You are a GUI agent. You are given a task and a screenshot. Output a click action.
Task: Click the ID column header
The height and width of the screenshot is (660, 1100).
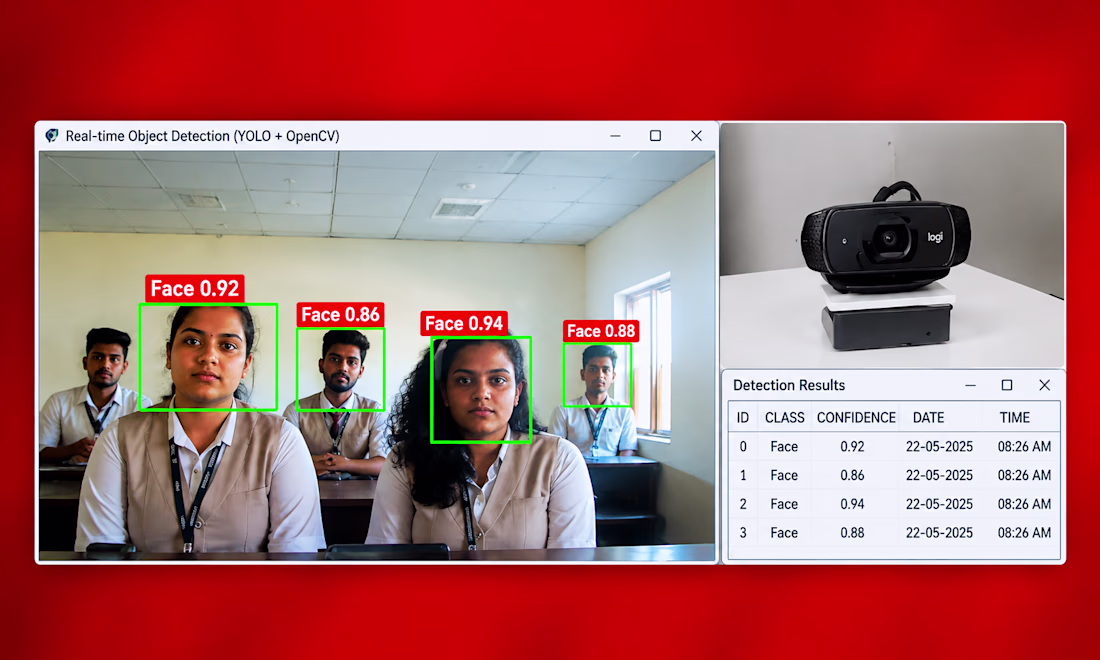pos(743,417)
